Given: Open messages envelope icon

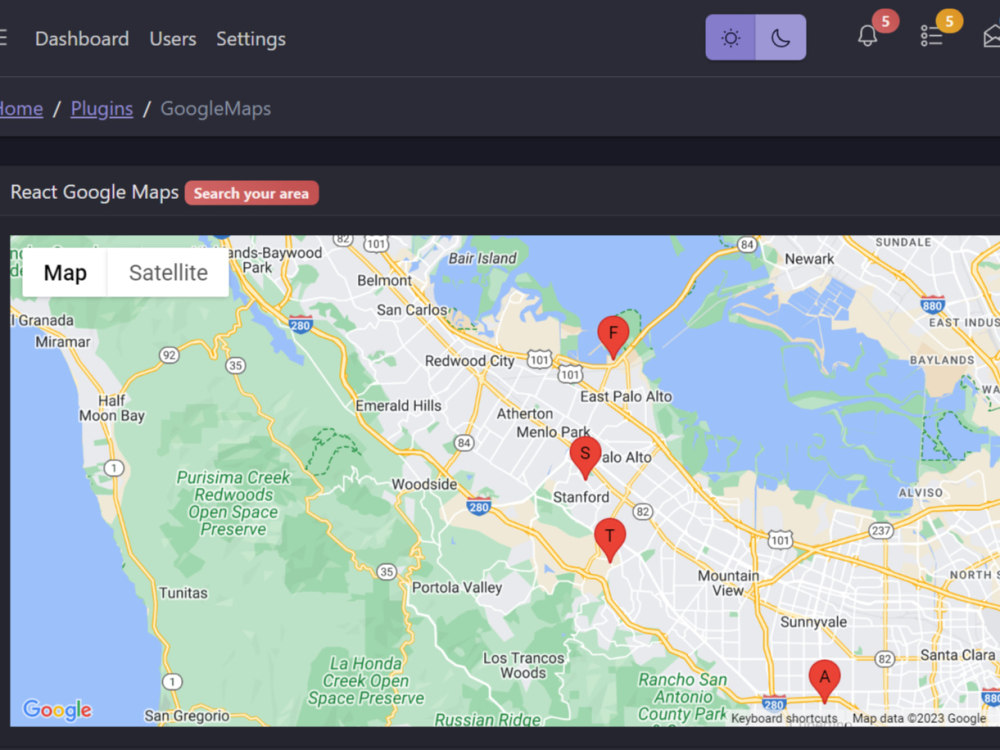Looking at the screenshot, I should [992, 36].
